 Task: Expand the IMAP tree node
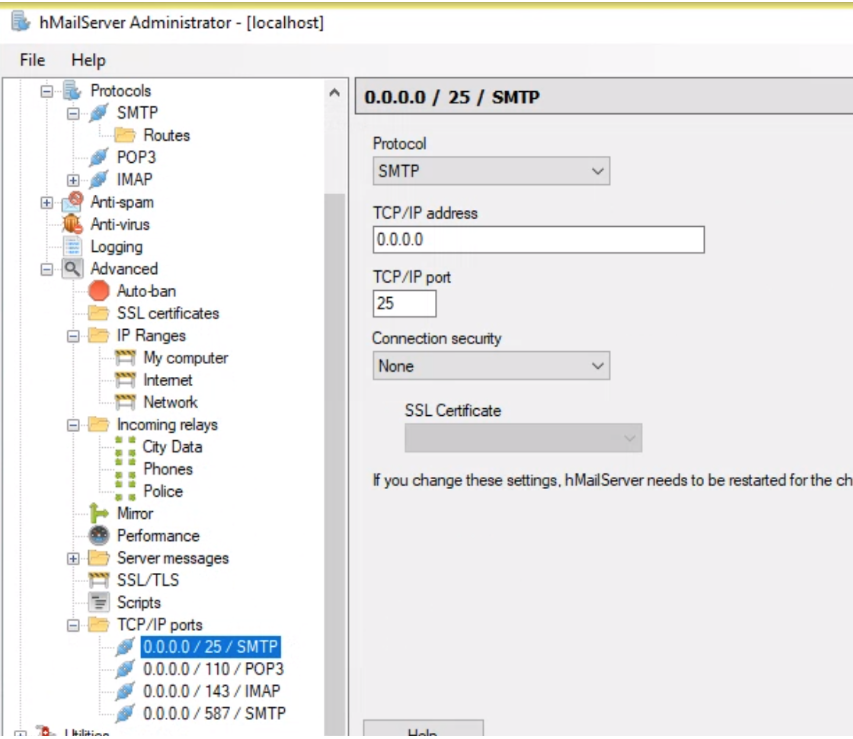pos(73,180)
